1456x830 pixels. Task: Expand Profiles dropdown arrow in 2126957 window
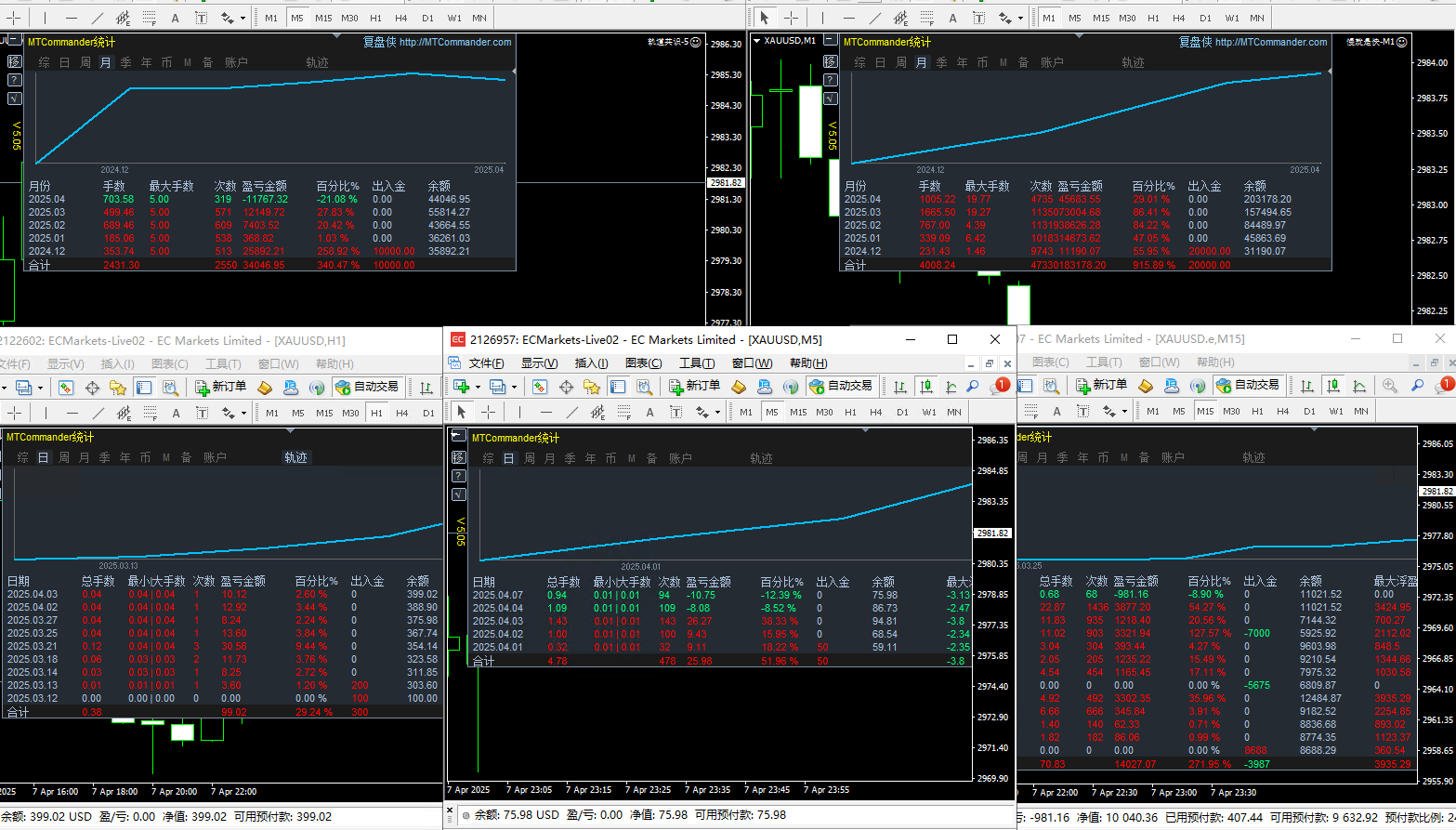(514, 387)
